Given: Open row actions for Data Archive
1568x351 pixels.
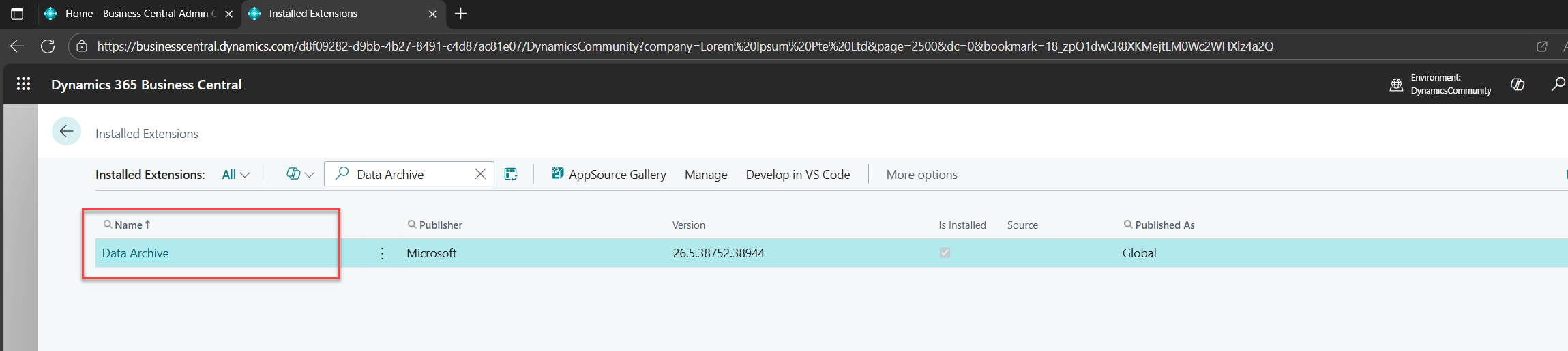Looking at the screenshot, I should (x=382, y=253).
